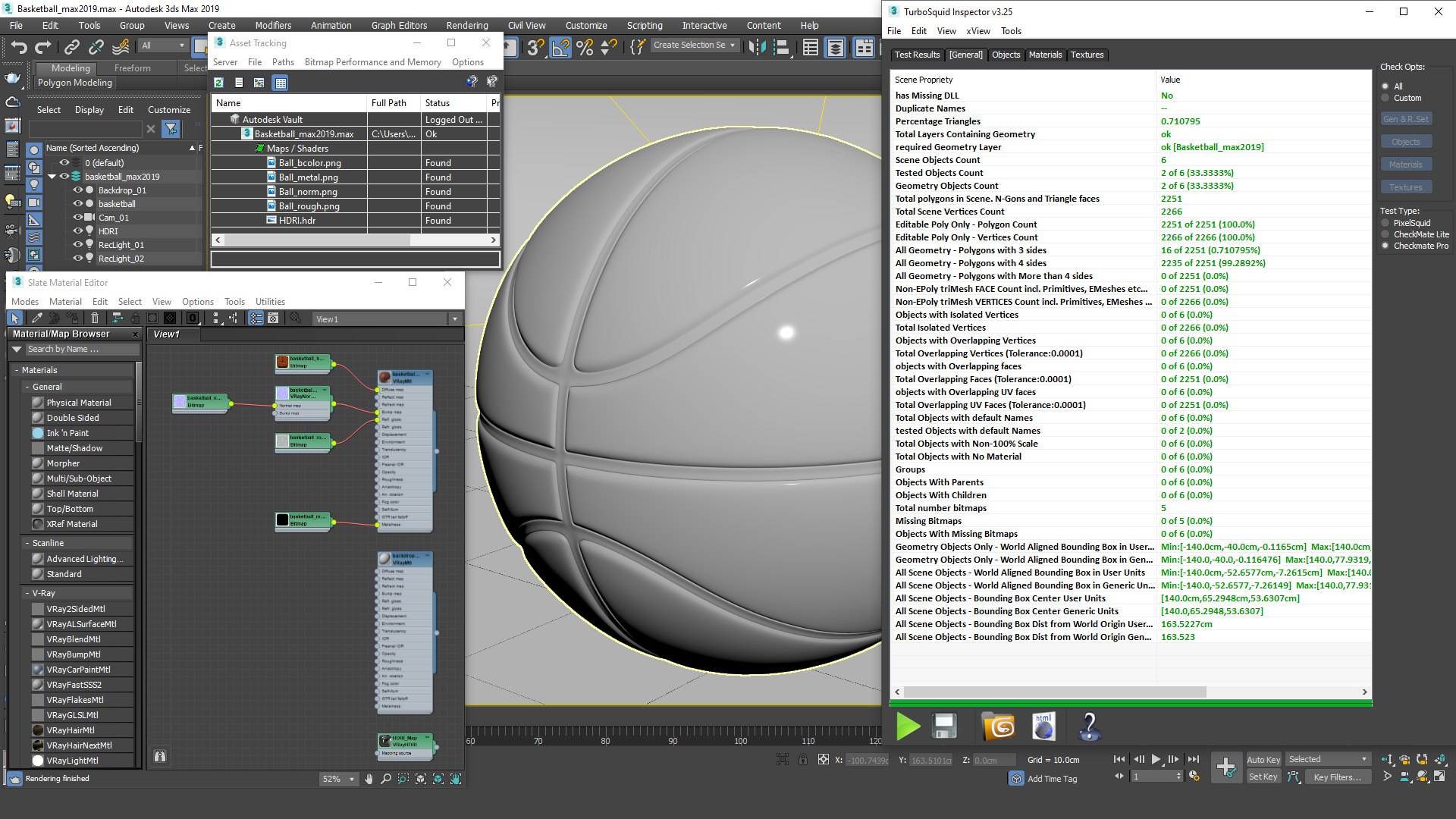The image size is (1456, 819).
Task: Click the Redo arrow in main toolbar
Action: point(42,47)
